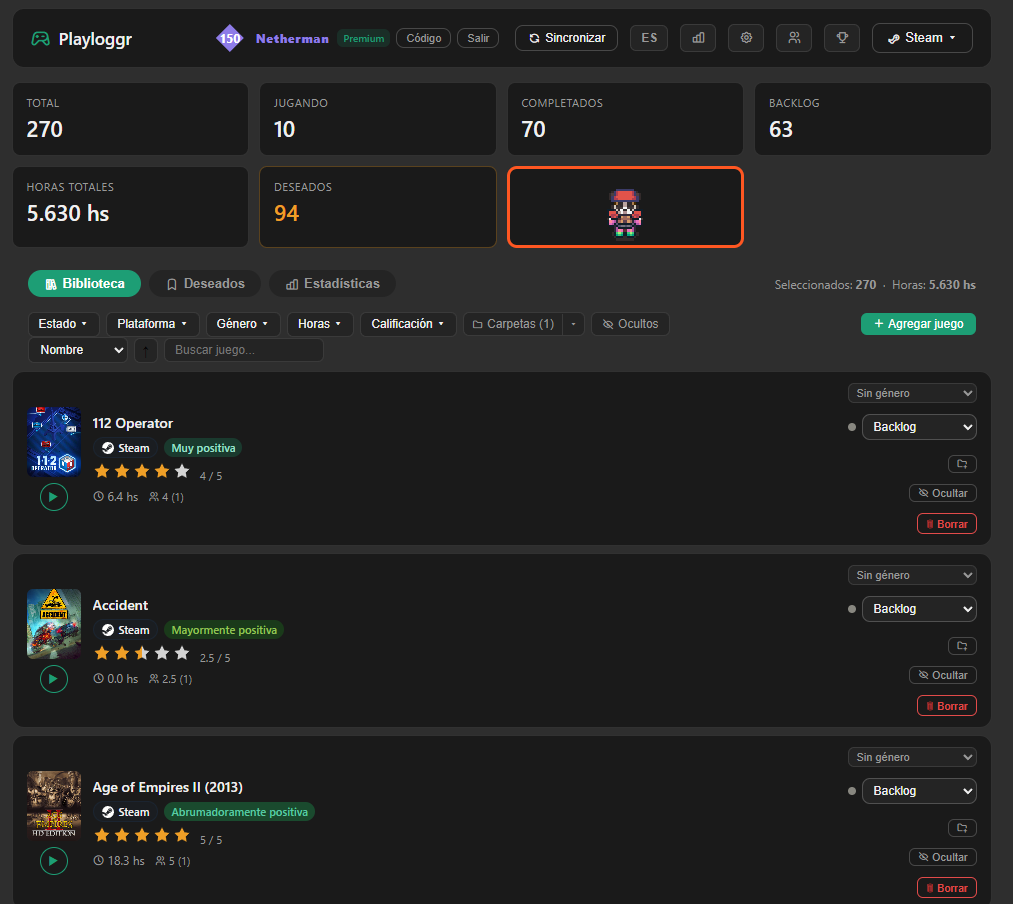Open the Plataforma filter dropdown

(152, 324)
